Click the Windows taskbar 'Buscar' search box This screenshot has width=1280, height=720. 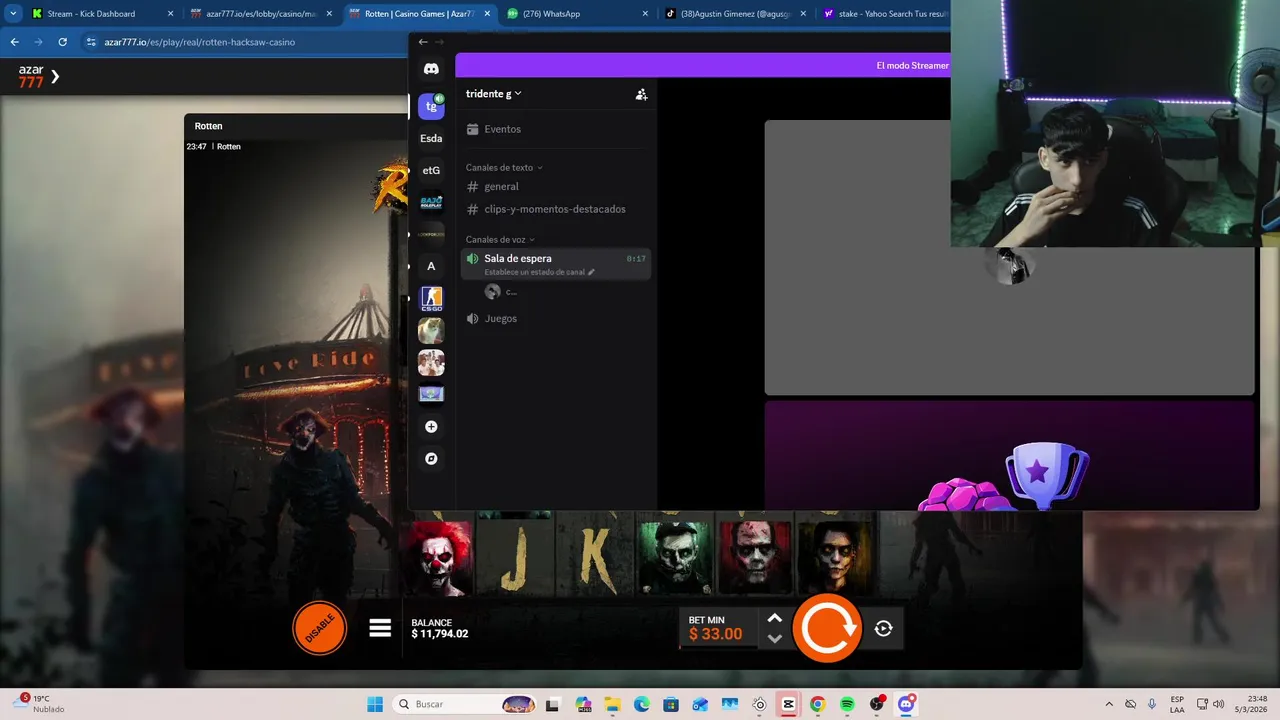(465, 704)
